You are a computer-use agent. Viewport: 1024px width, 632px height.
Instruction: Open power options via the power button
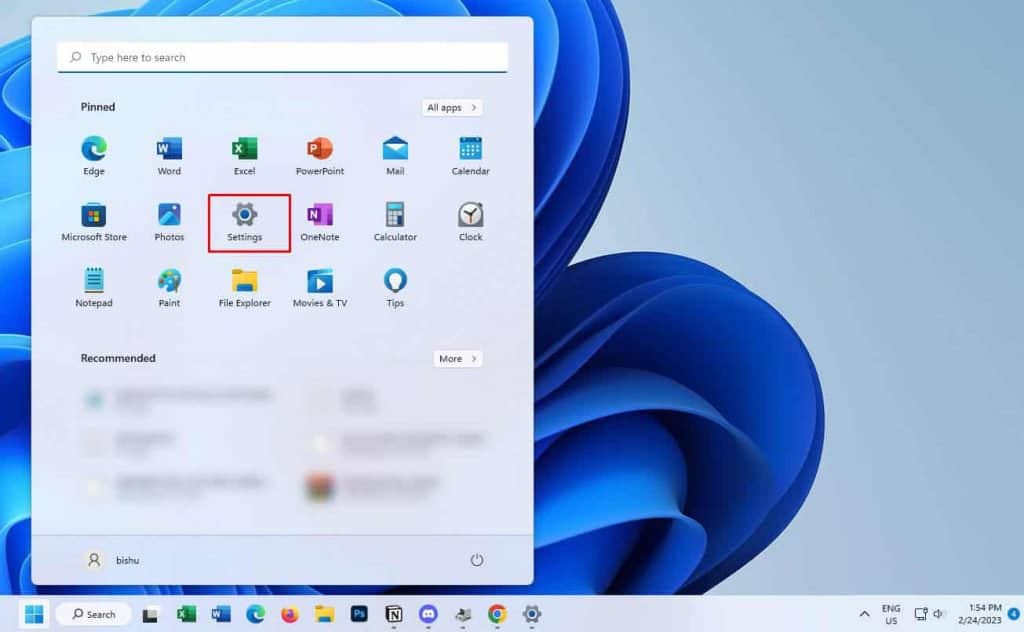478,560
